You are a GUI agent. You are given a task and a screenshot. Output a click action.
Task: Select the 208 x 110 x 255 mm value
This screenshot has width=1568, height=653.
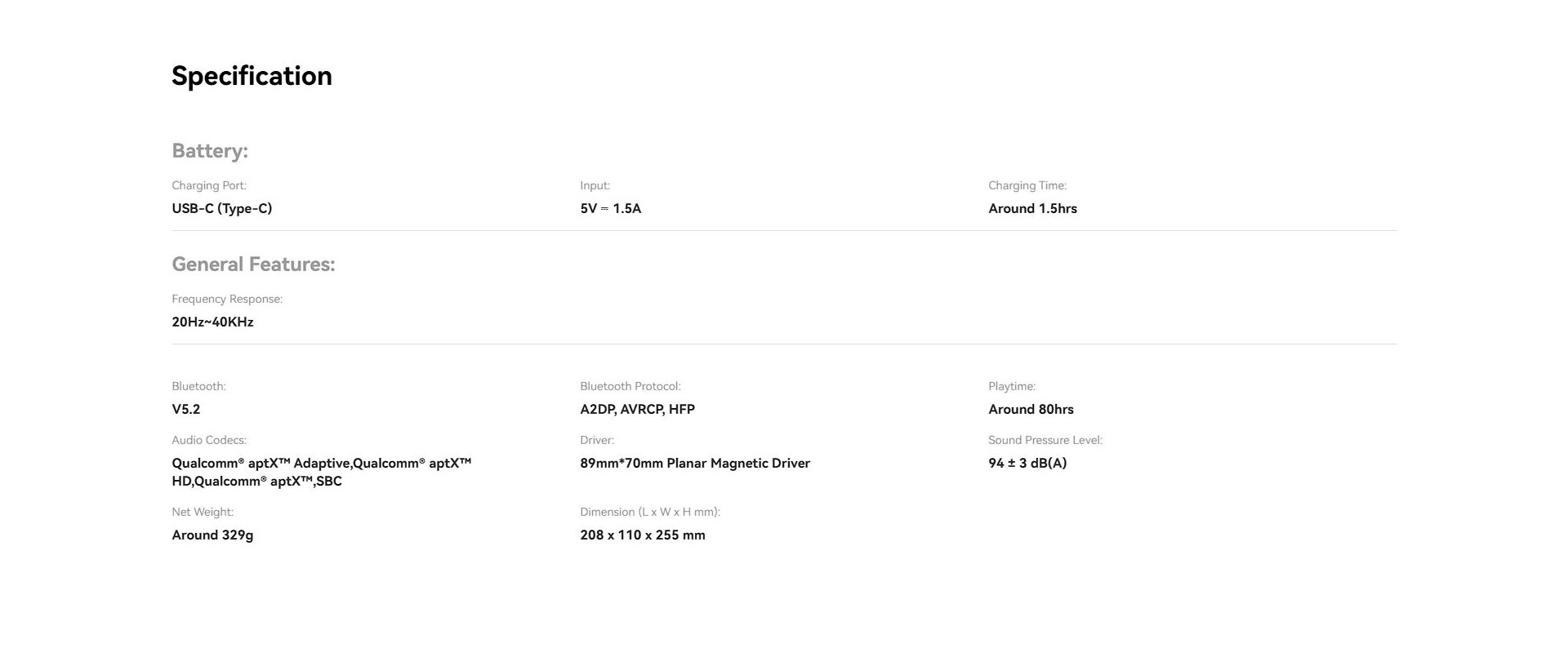click(x=642, y=535)
